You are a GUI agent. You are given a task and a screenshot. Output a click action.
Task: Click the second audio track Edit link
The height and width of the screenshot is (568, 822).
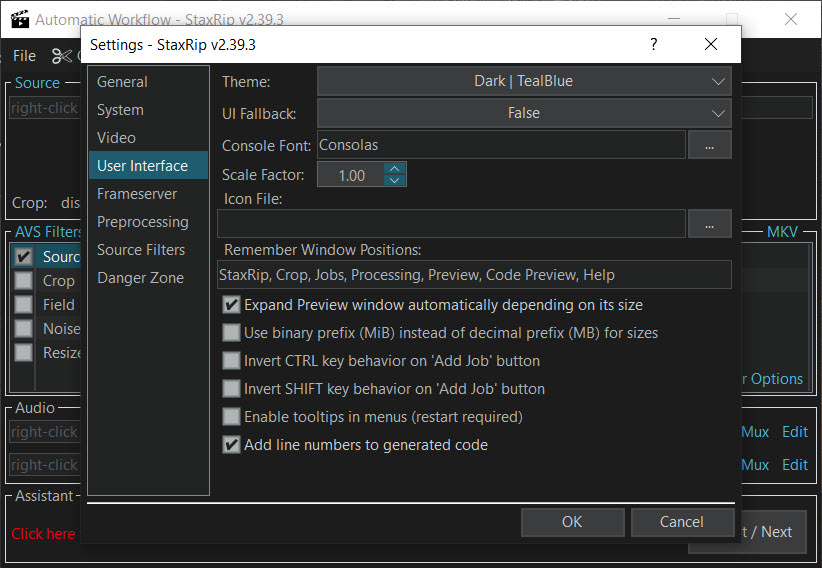coord(795,465)
